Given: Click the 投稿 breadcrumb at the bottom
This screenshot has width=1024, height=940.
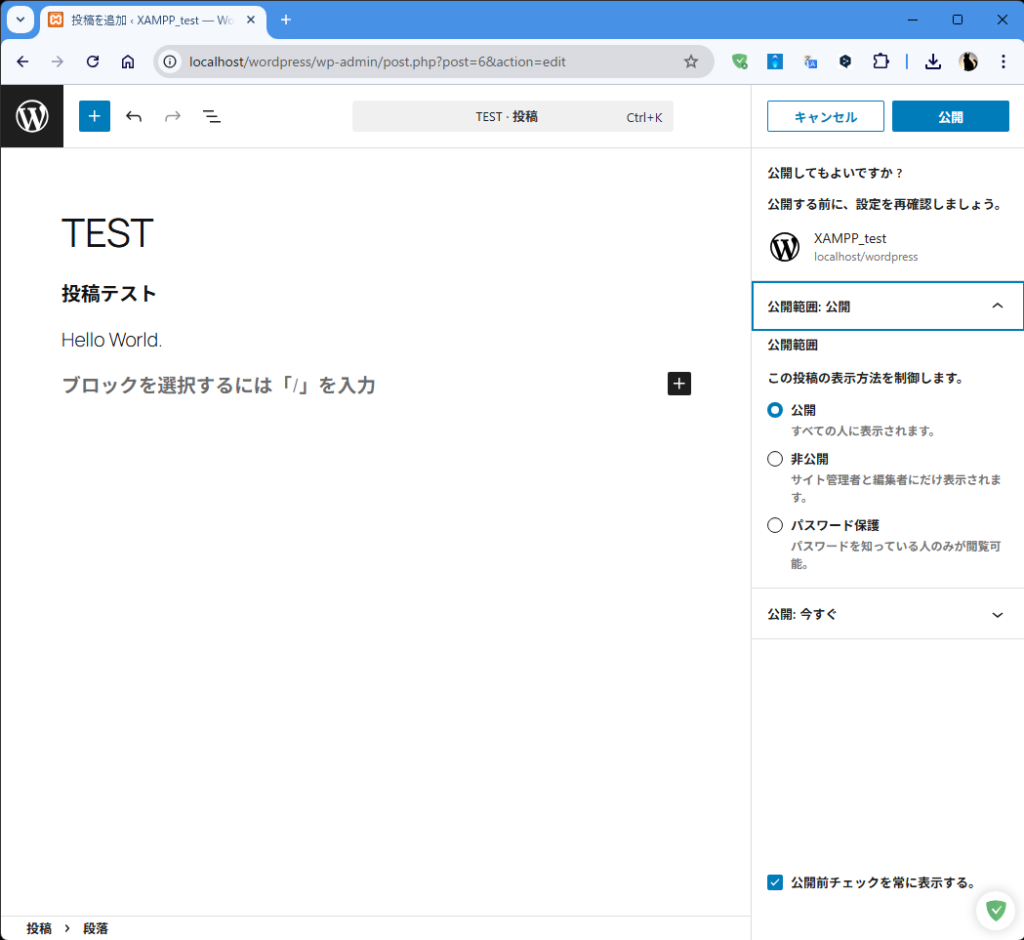Looking at the screenshot, I should [x=39, y=928].
